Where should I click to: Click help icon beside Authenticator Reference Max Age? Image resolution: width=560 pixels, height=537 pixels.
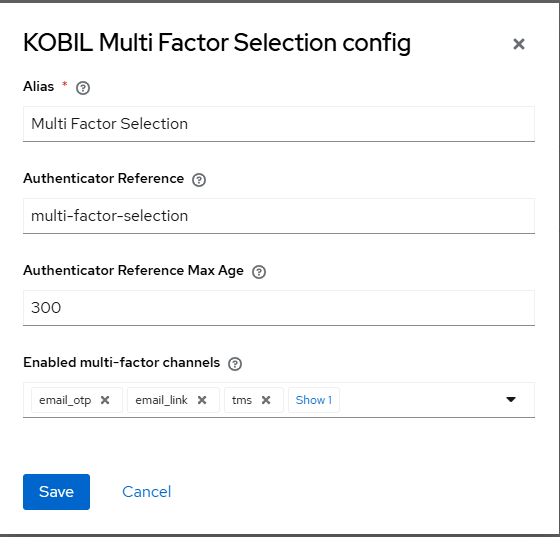[259, 272]
